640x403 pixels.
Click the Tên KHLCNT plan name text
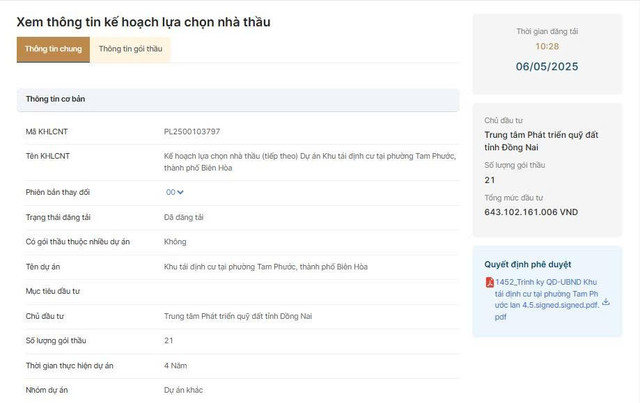point(310,162)
